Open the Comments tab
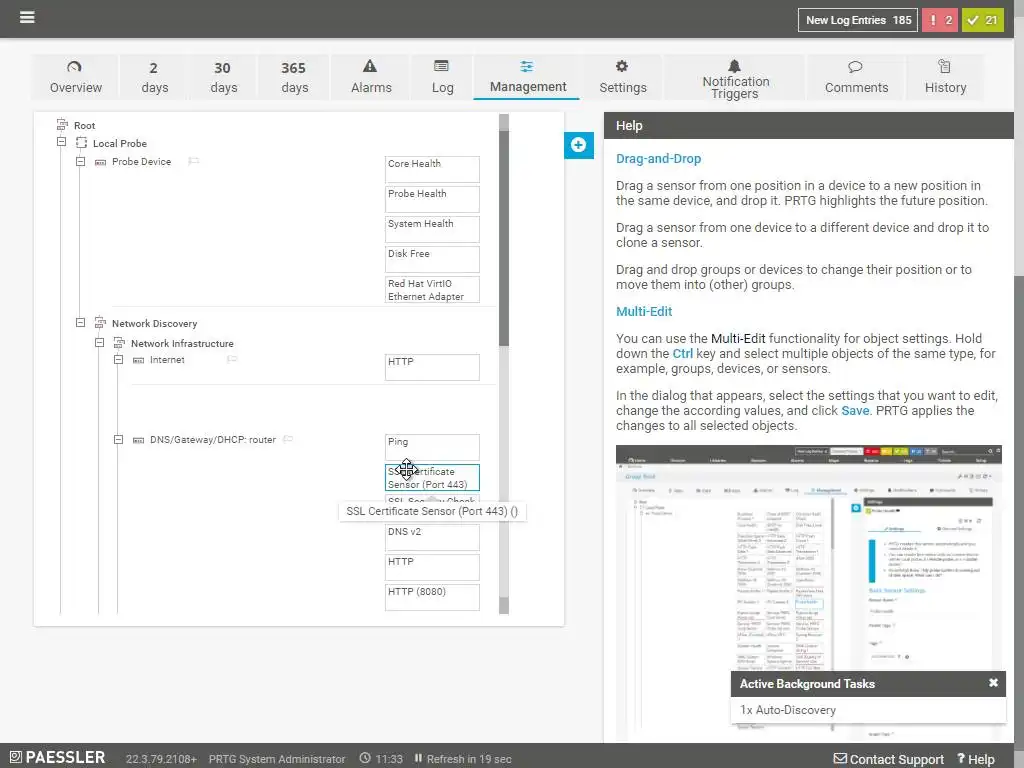 [x=856, y=77]
